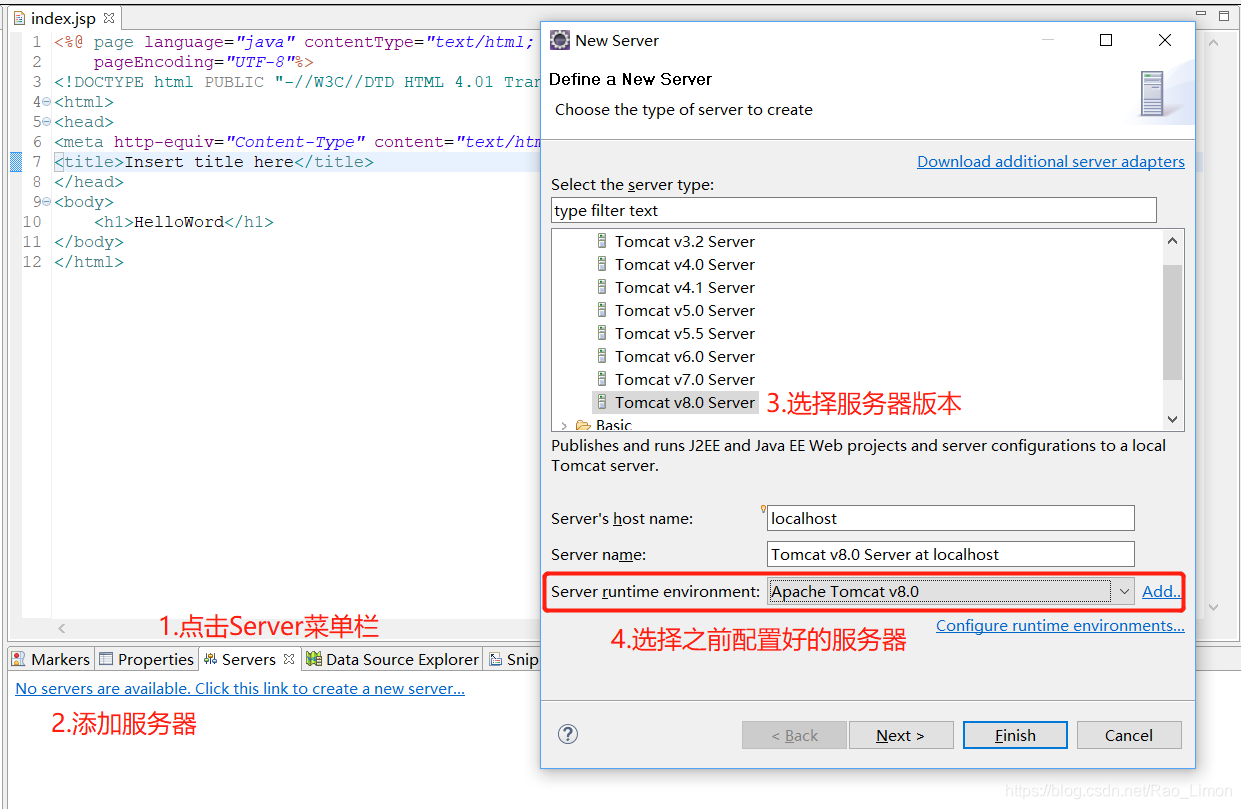Image resolution: width=1241 pixels, height=809 pixels.
Task: Maximize the editor area
Action: tap(1223, 16)
